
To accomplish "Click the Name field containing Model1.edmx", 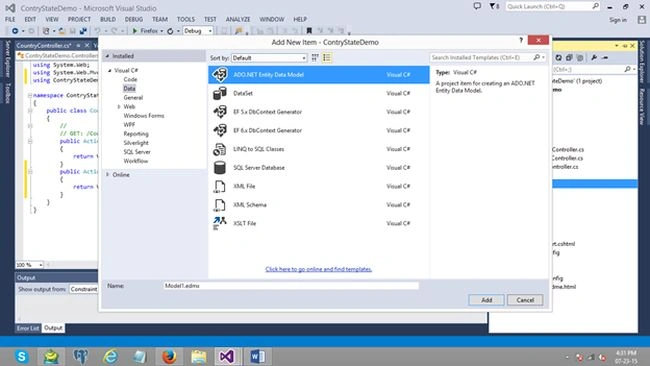I will pyautogui.click(x=291, y=286).
